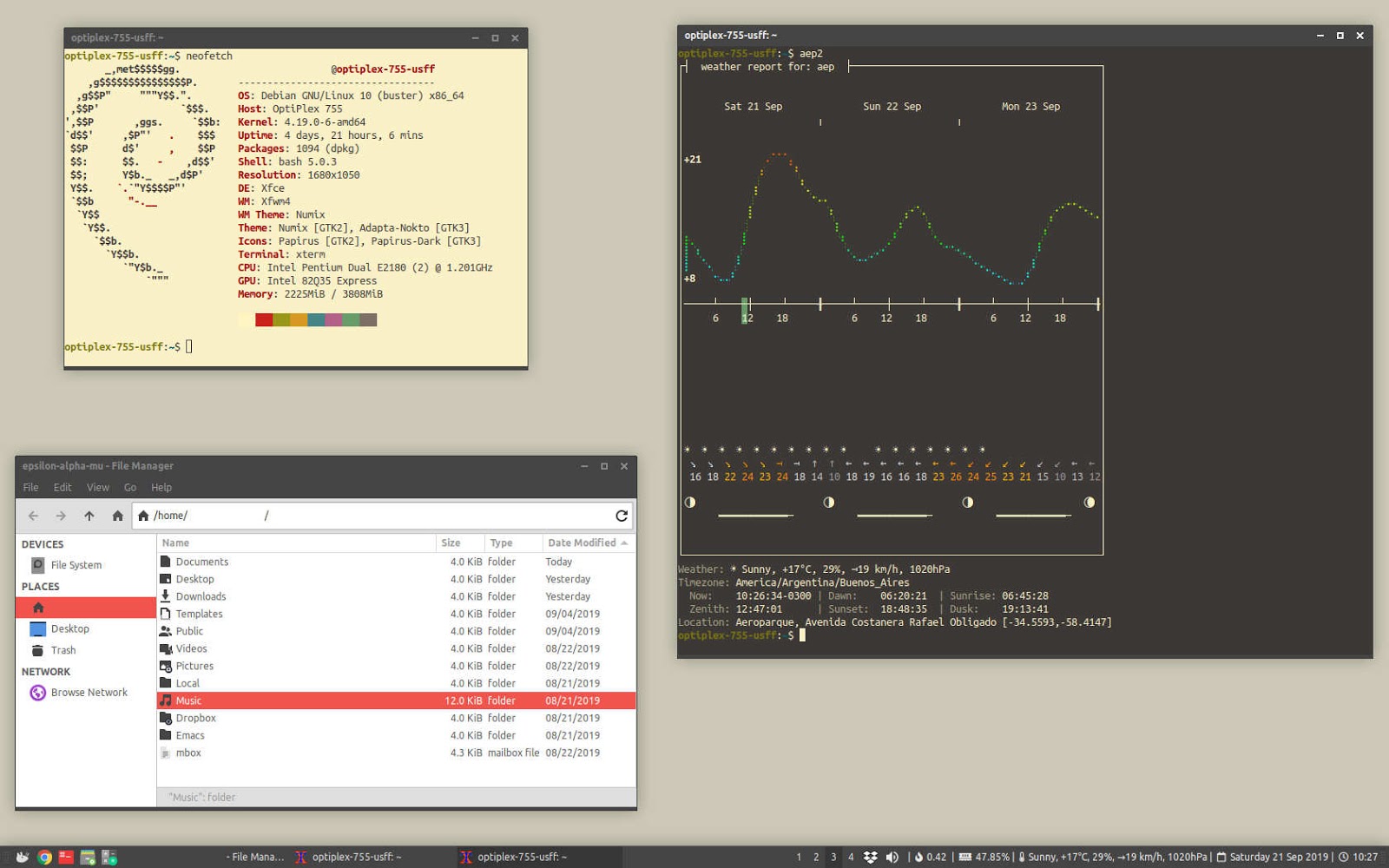This screenshot has height=868, width=1389.
Task: Click the keyboard indicator in the system tray
Action: [966, 857]
